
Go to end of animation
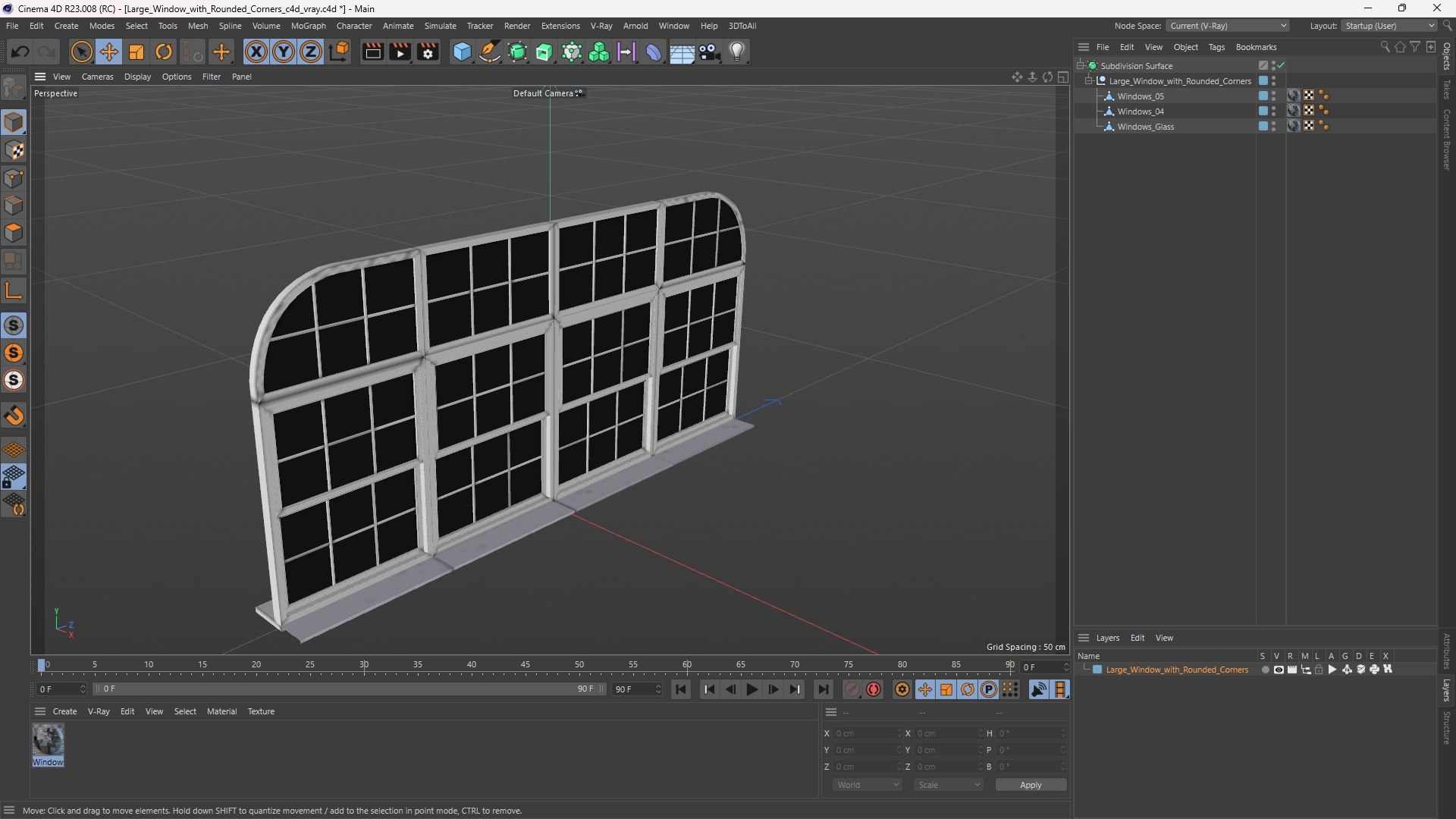[823, 689]
